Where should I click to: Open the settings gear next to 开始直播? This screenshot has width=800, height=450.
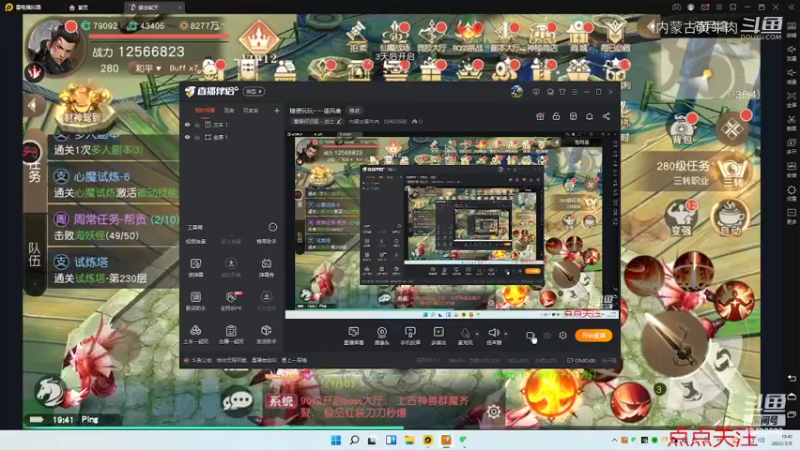pos(563,335)
